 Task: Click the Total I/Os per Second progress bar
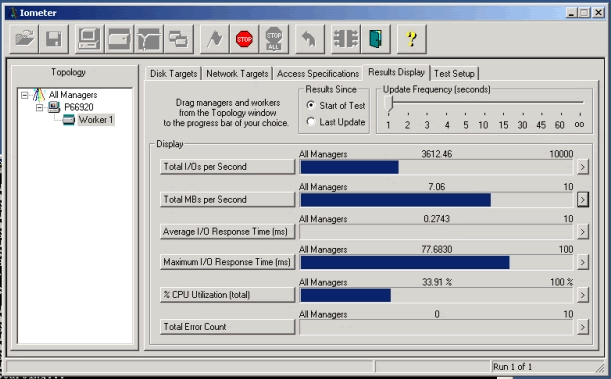point(436,167)
